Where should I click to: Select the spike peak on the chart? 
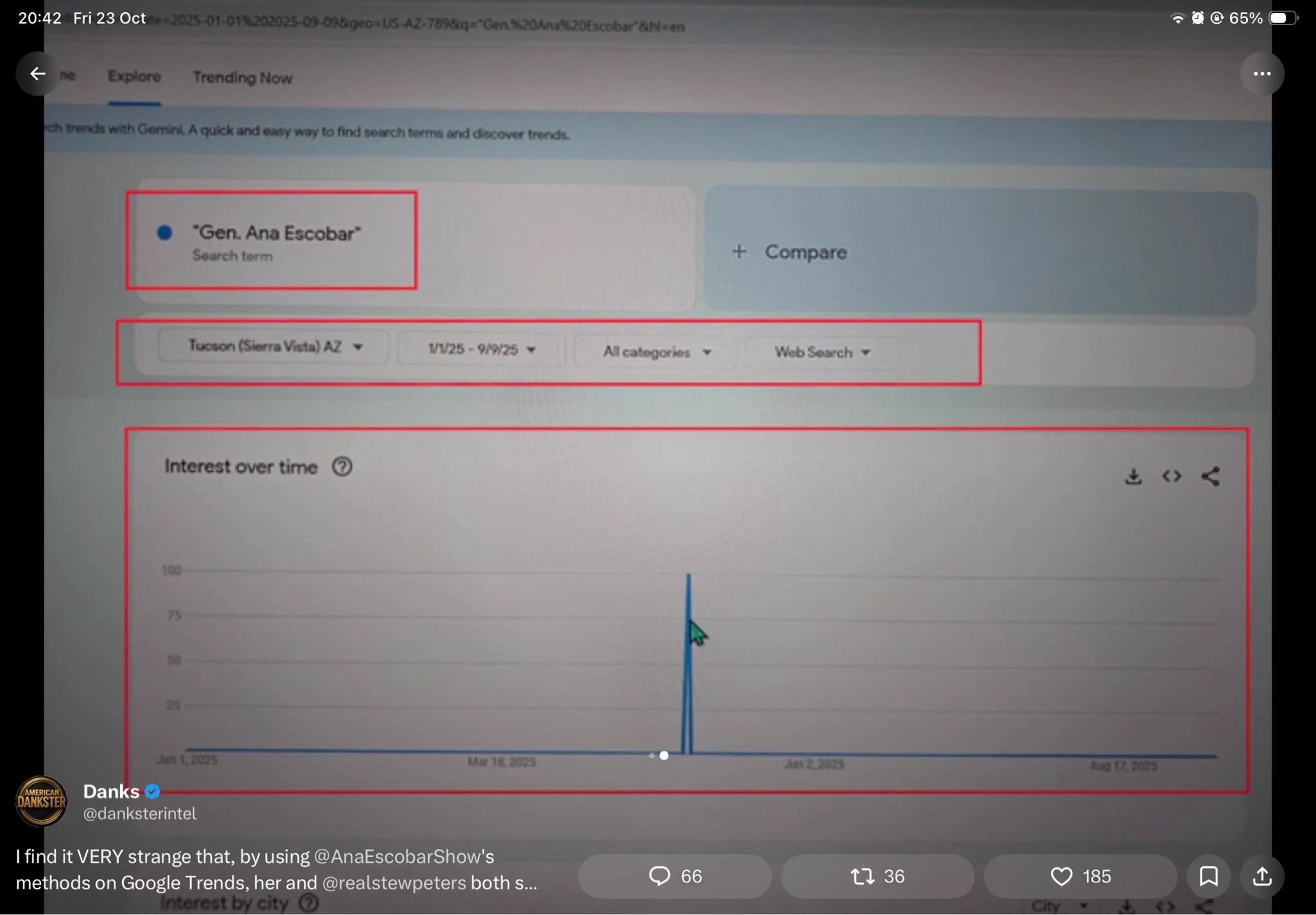click(688, 575)
